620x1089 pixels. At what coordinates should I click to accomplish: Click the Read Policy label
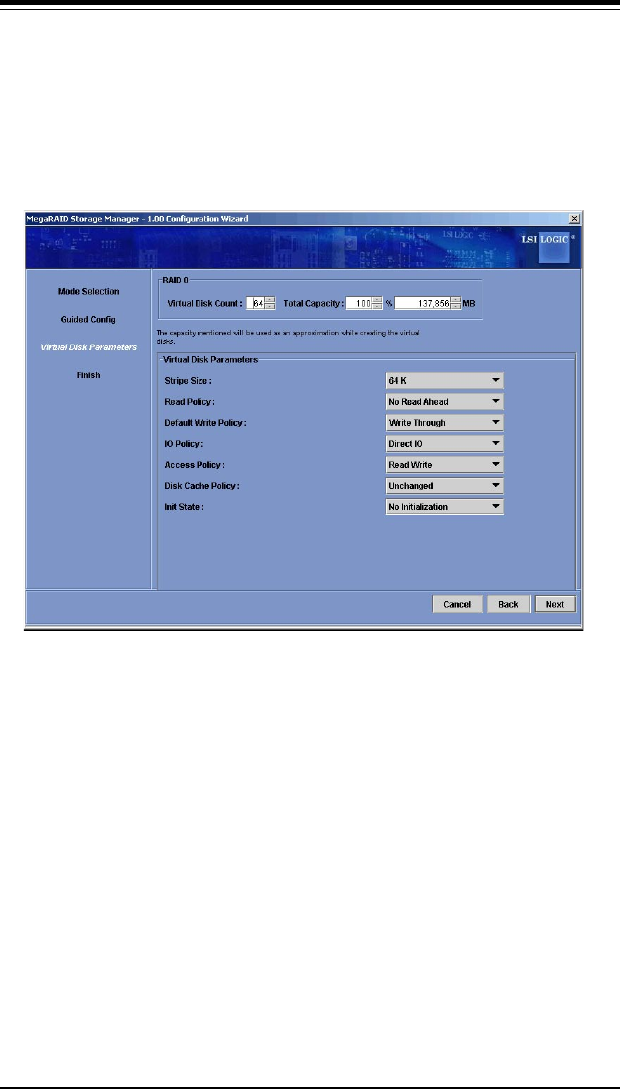pyautogui.click(x=189, y=402)
